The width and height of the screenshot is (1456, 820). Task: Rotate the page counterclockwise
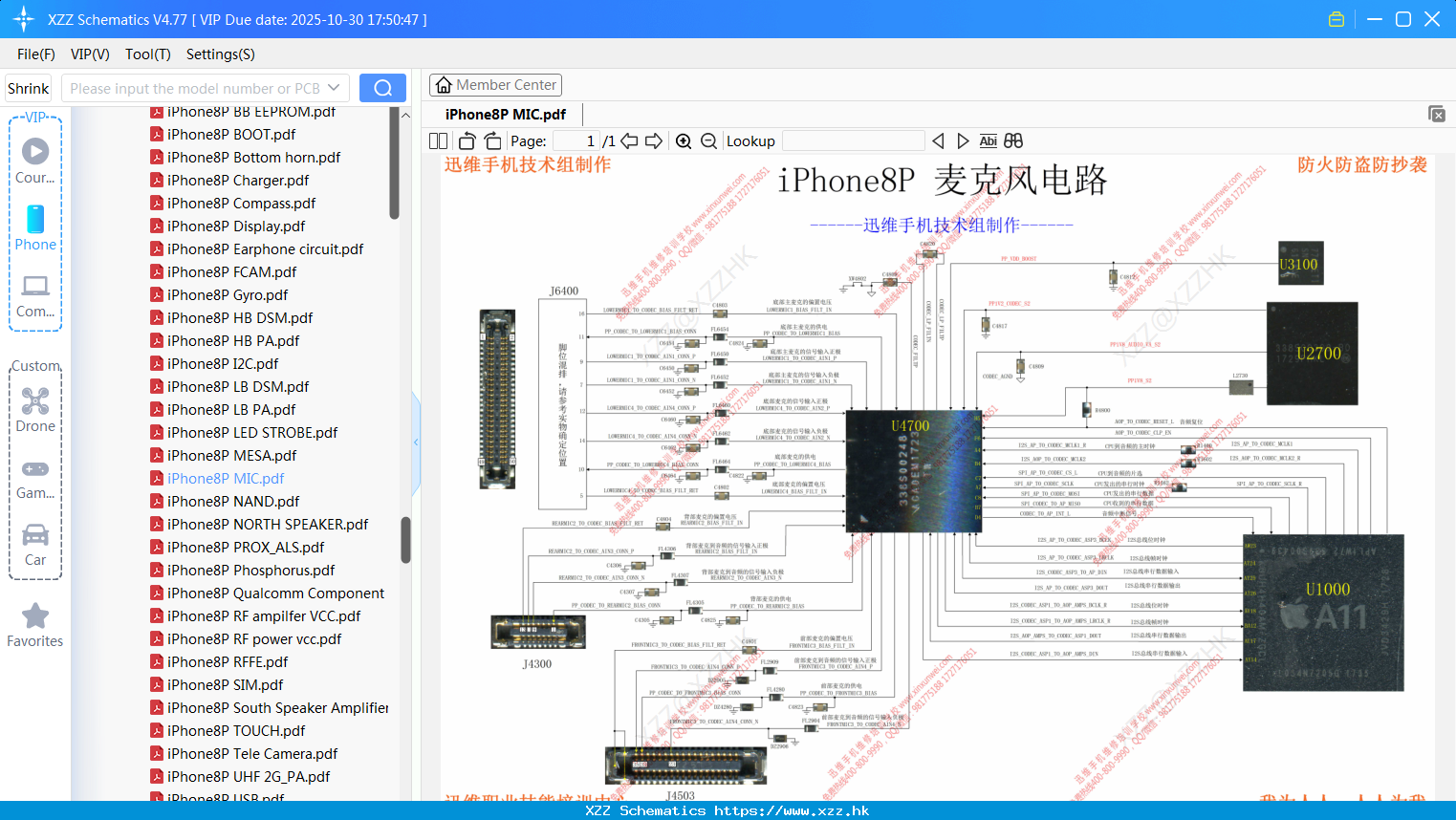[467, 140]
